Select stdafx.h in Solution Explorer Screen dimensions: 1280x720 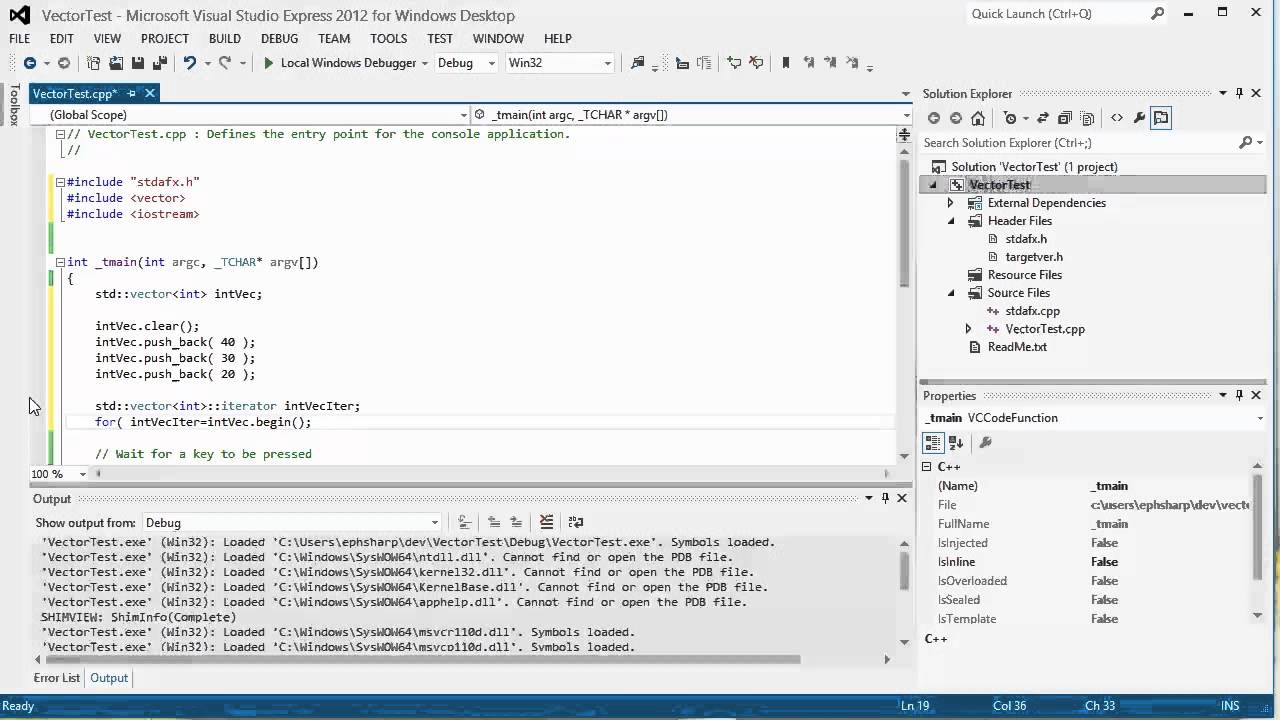[1026, 239]
